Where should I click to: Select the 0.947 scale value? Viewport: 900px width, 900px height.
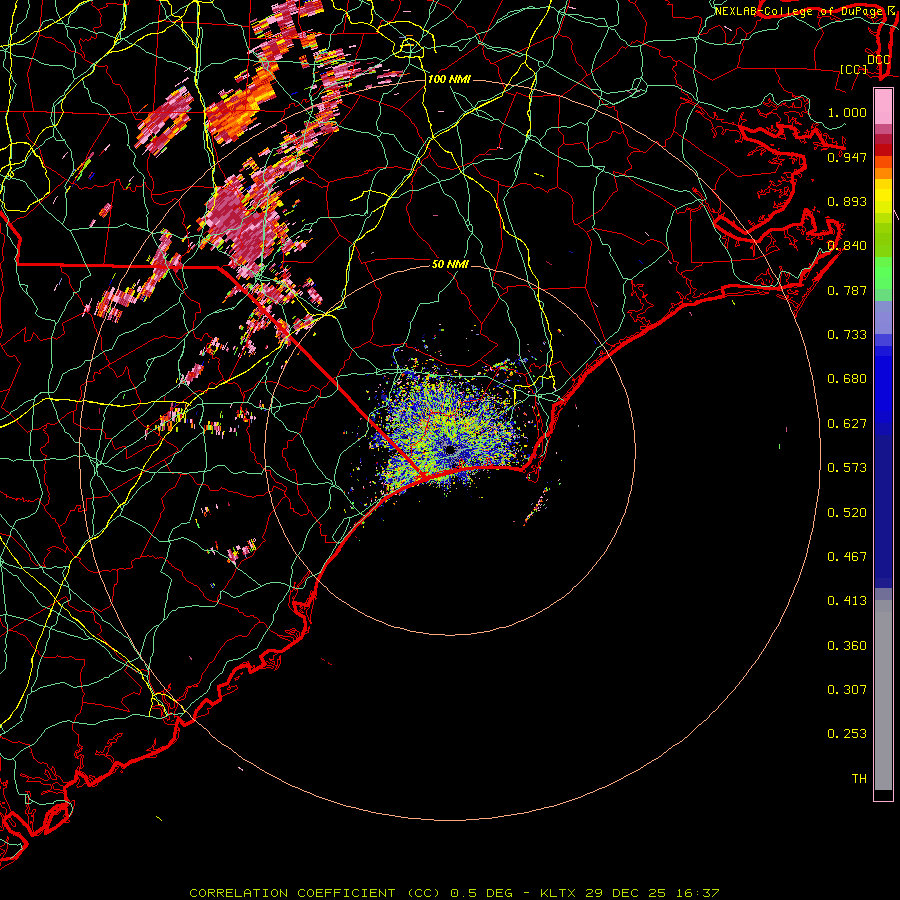tap(847, 157)
